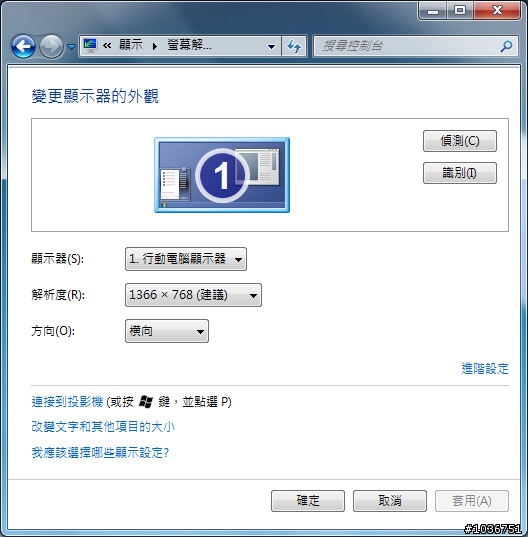Open the 連接到投影機 link
528x537 pixels.
coord(67,402)
